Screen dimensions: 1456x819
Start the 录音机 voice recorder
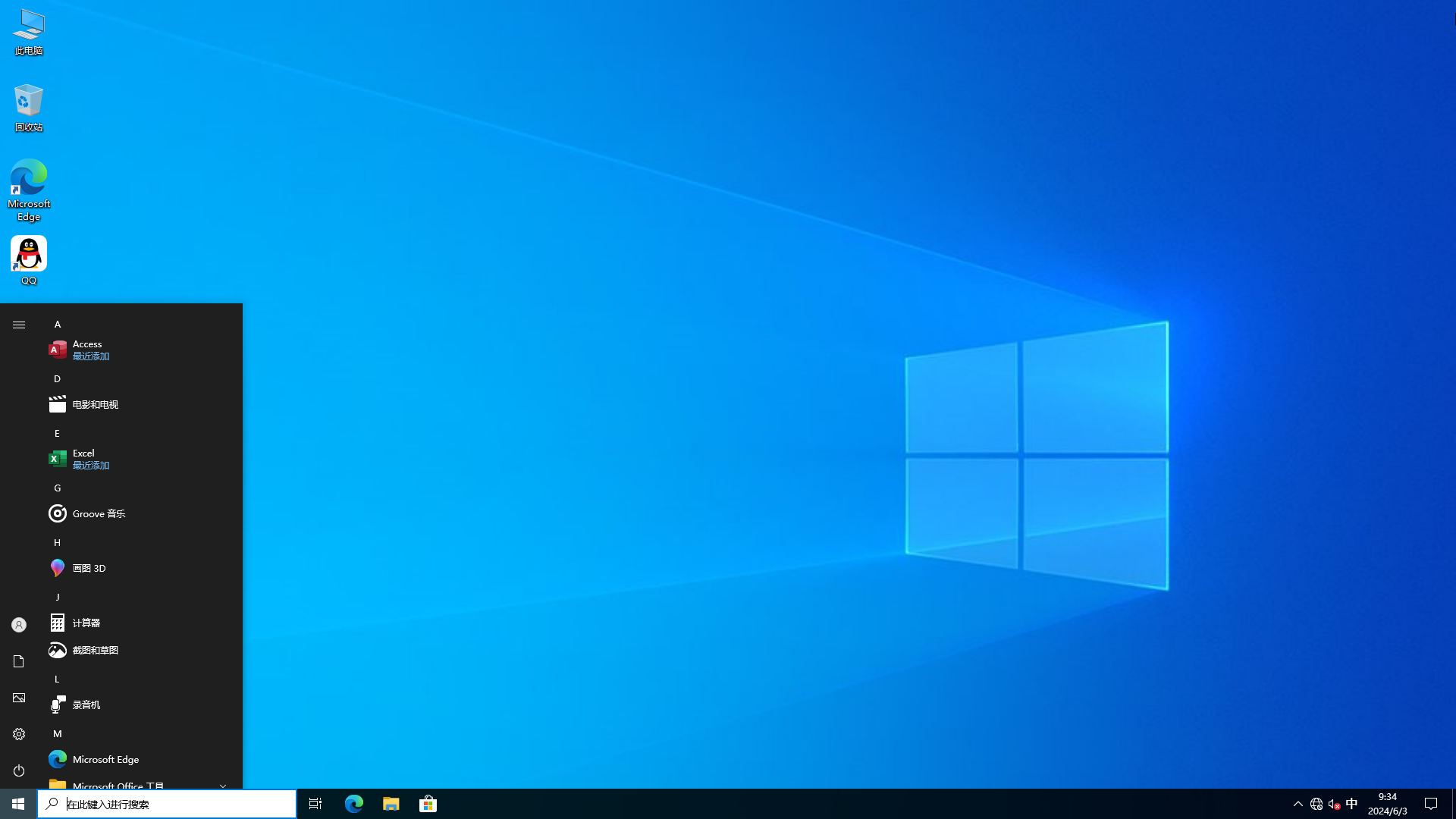point(86,704)
